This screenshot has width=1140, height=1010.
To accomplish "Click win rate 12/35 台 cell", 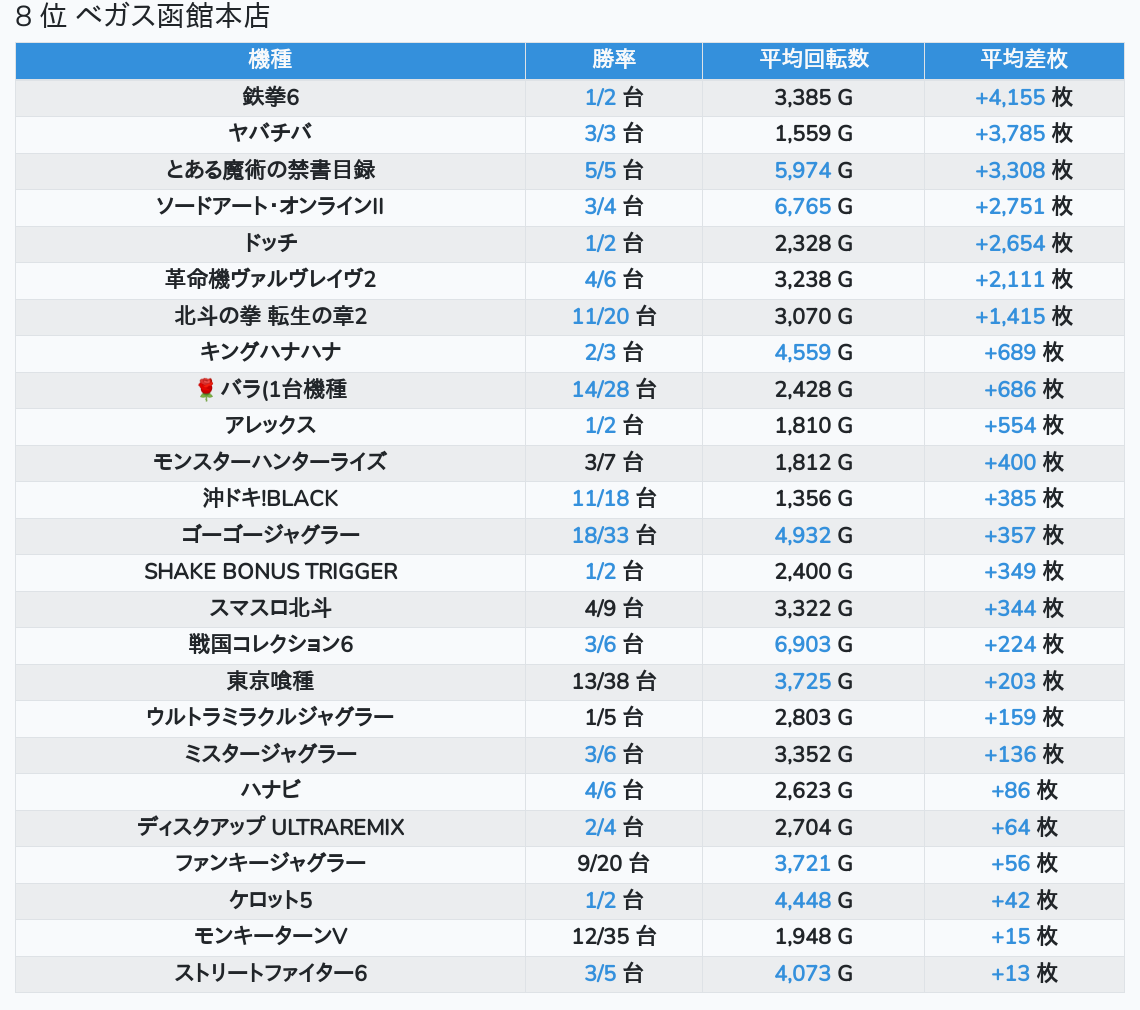I will point(614,937).
